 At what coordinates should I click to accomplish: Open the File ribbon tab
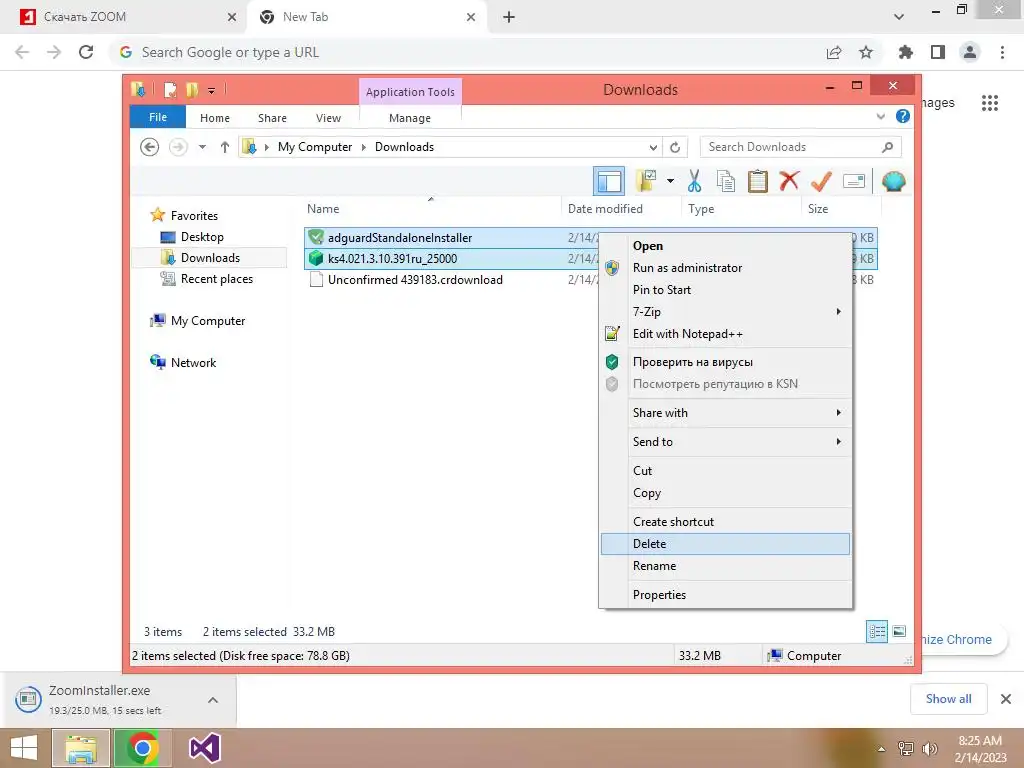tap(158, 117)
